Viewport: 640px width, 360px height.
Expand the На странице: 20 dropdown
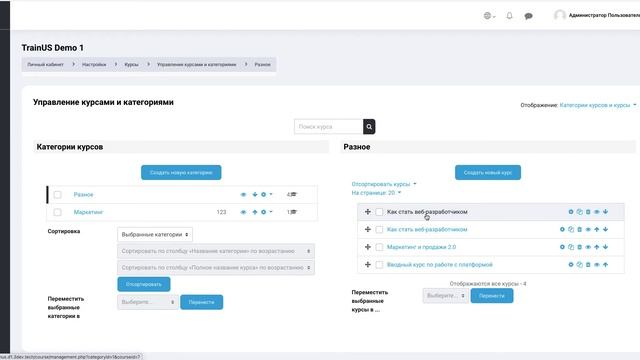coord(376,193)
